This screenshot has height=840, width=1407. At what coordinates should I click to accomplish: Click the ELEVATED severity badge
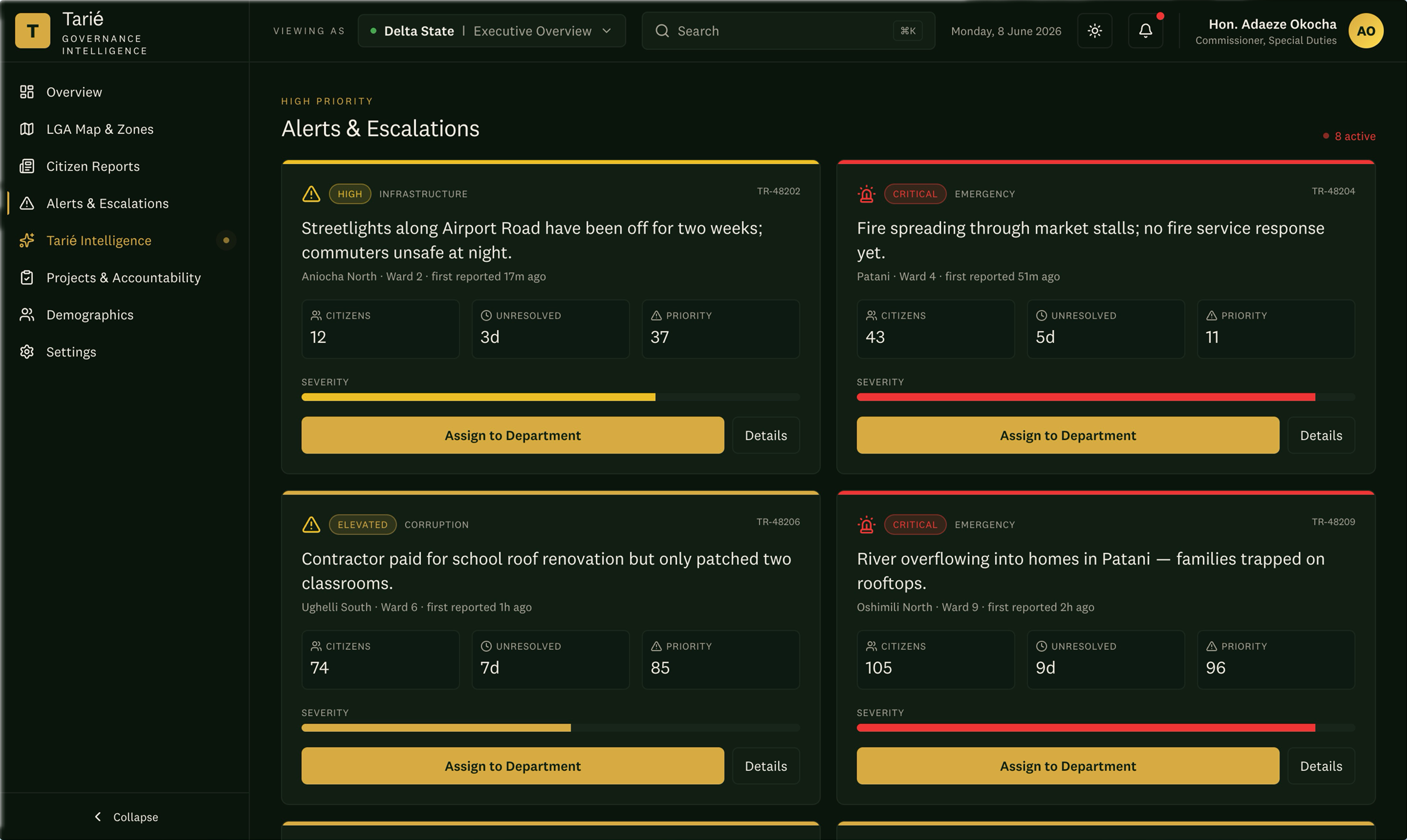363,524
